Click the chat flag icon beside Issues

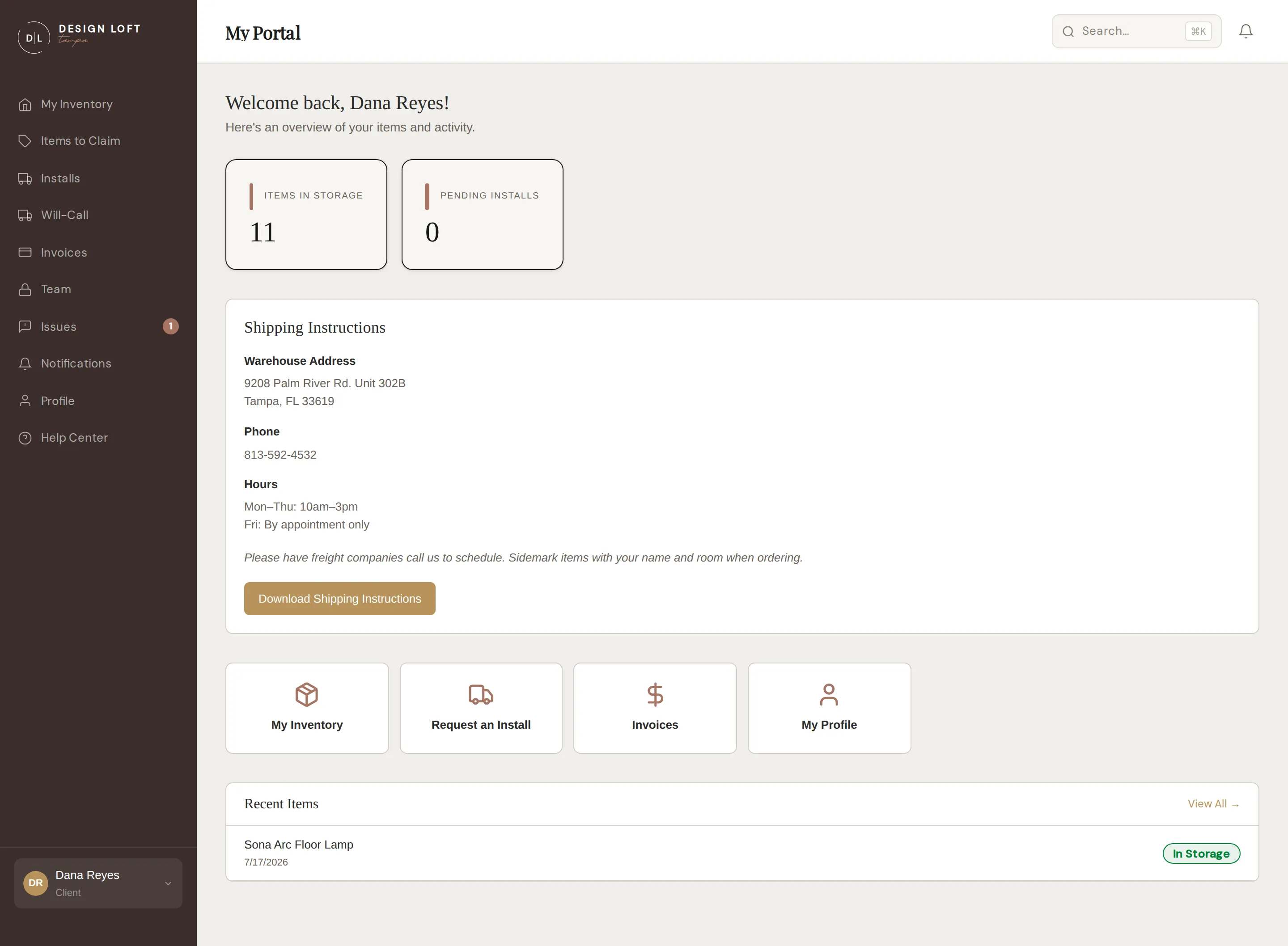[25, 326]
